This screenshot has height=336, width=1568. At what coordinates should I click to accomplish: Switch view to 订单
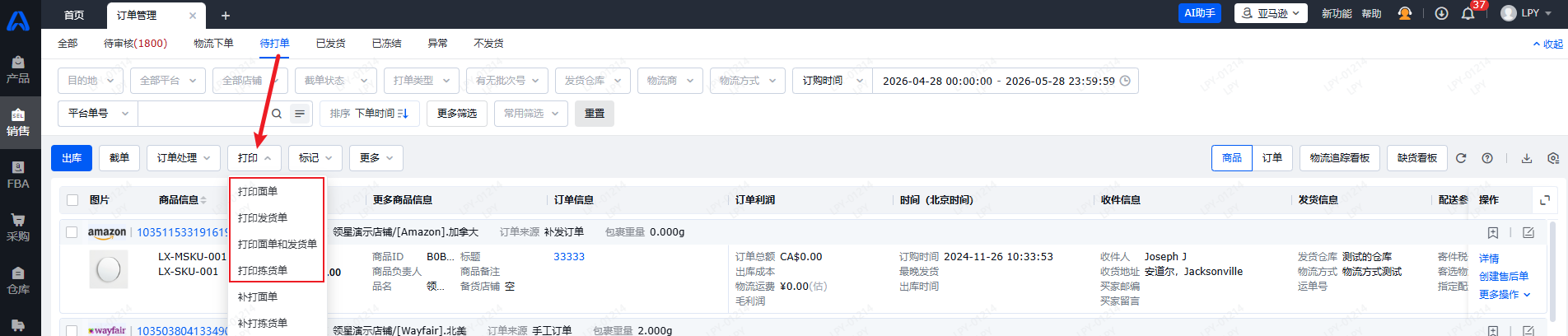click(x=1272, y=158)
